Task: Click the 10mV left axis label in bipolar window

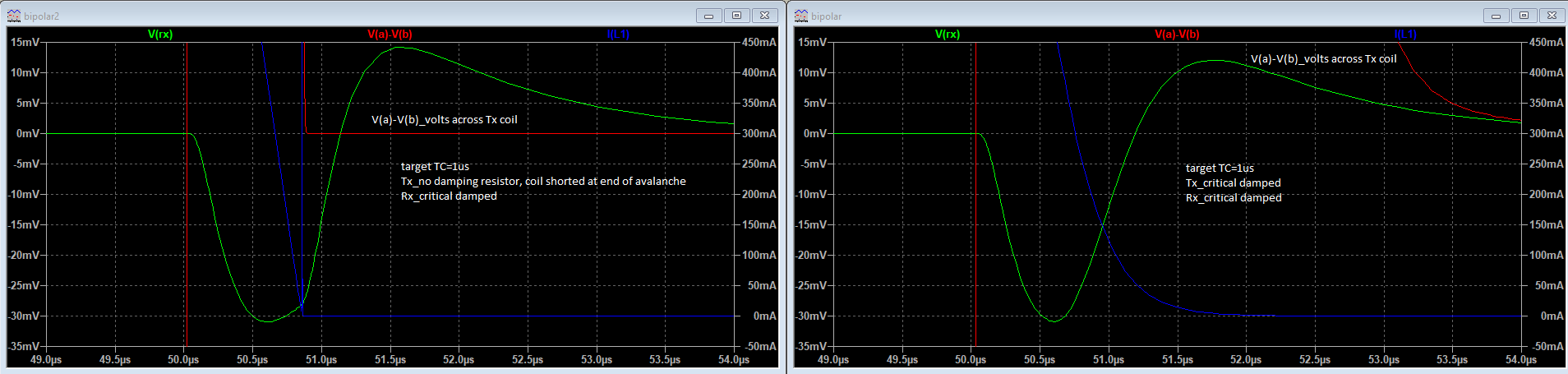Action: (x=812, y=72)
